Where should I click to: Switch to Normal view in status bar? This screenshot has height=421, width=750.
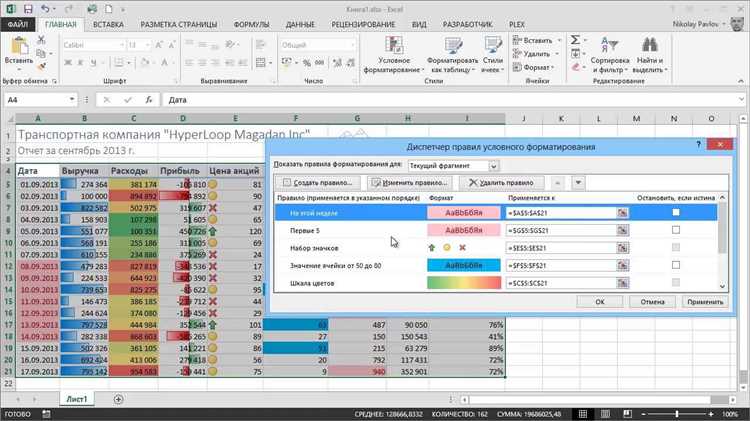pyautogui.click(x=583, y=414)
